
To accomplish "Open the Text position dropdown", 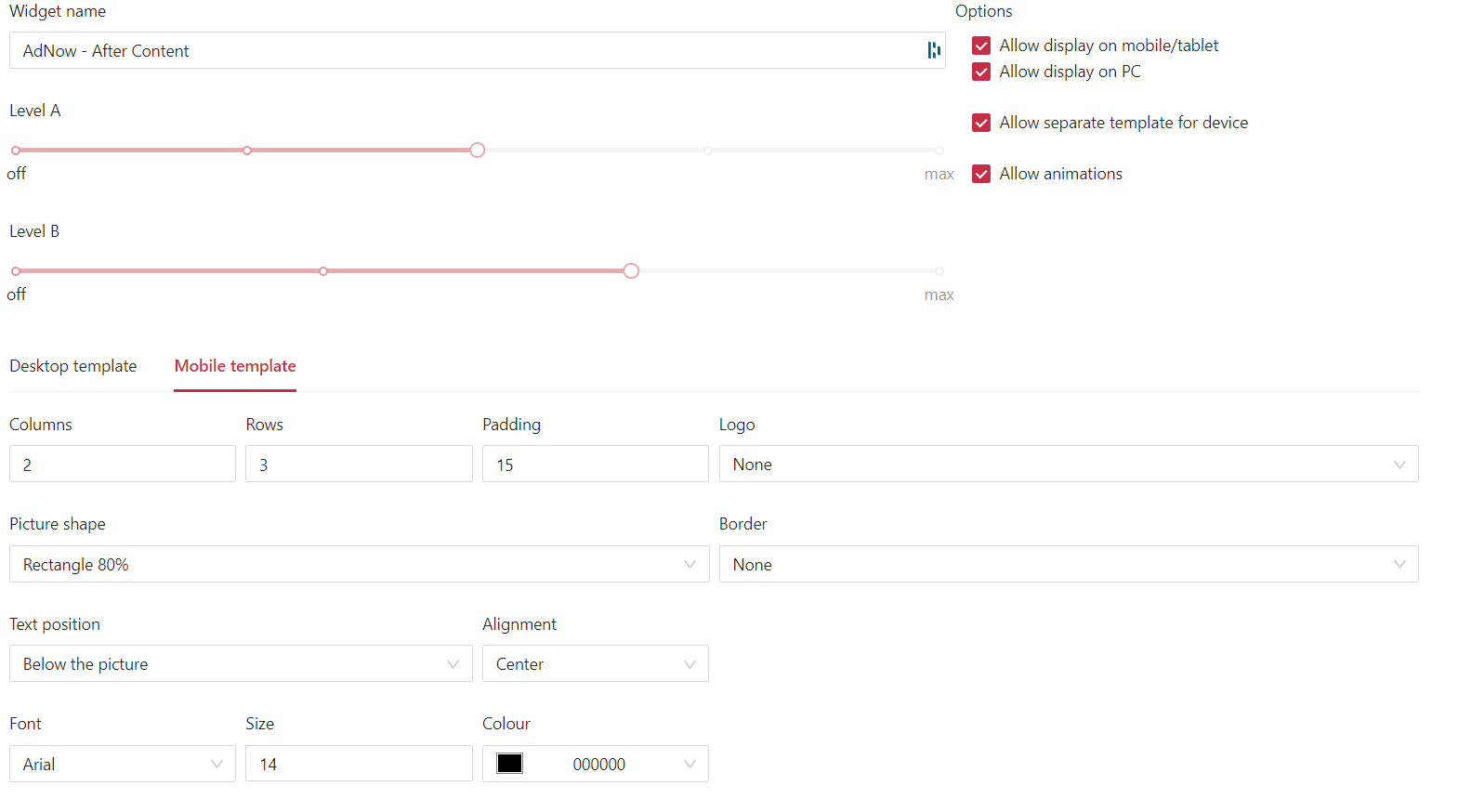I will click(241, 663).
